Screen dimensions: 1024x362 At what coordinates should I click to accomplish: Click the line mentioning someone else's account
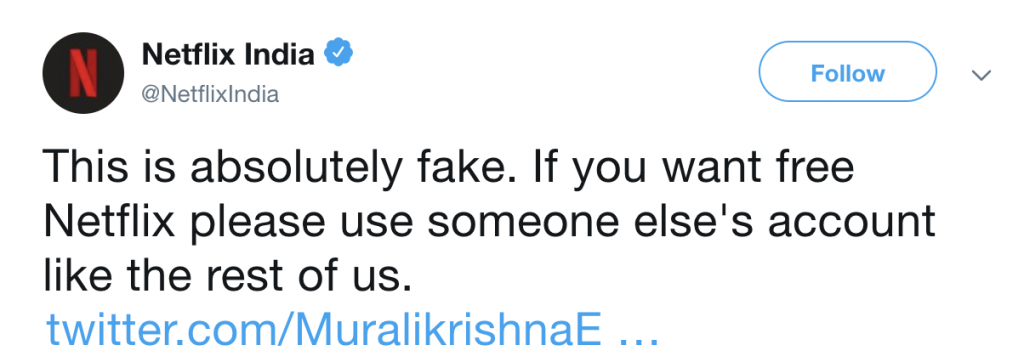(490, 223)
